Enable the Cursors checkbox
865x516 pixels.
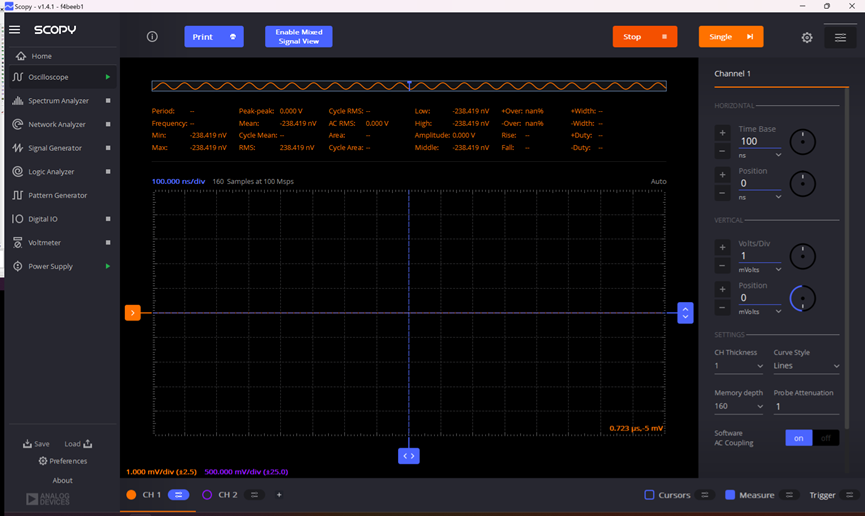(649, 495)
